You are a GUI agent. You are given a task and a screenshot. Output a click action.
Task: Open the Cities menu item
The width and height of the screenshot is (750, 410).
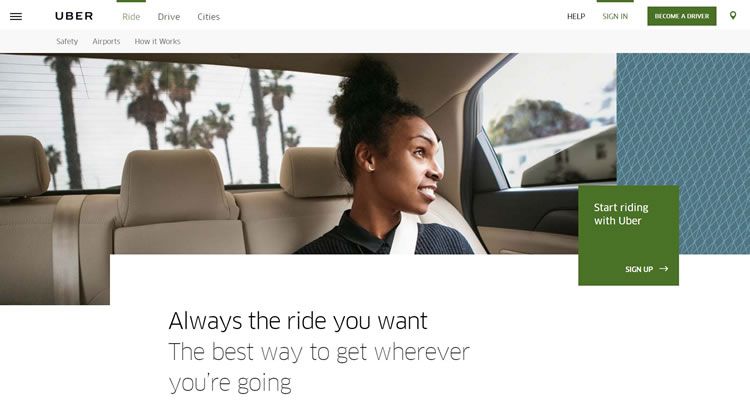coord(209,17)
